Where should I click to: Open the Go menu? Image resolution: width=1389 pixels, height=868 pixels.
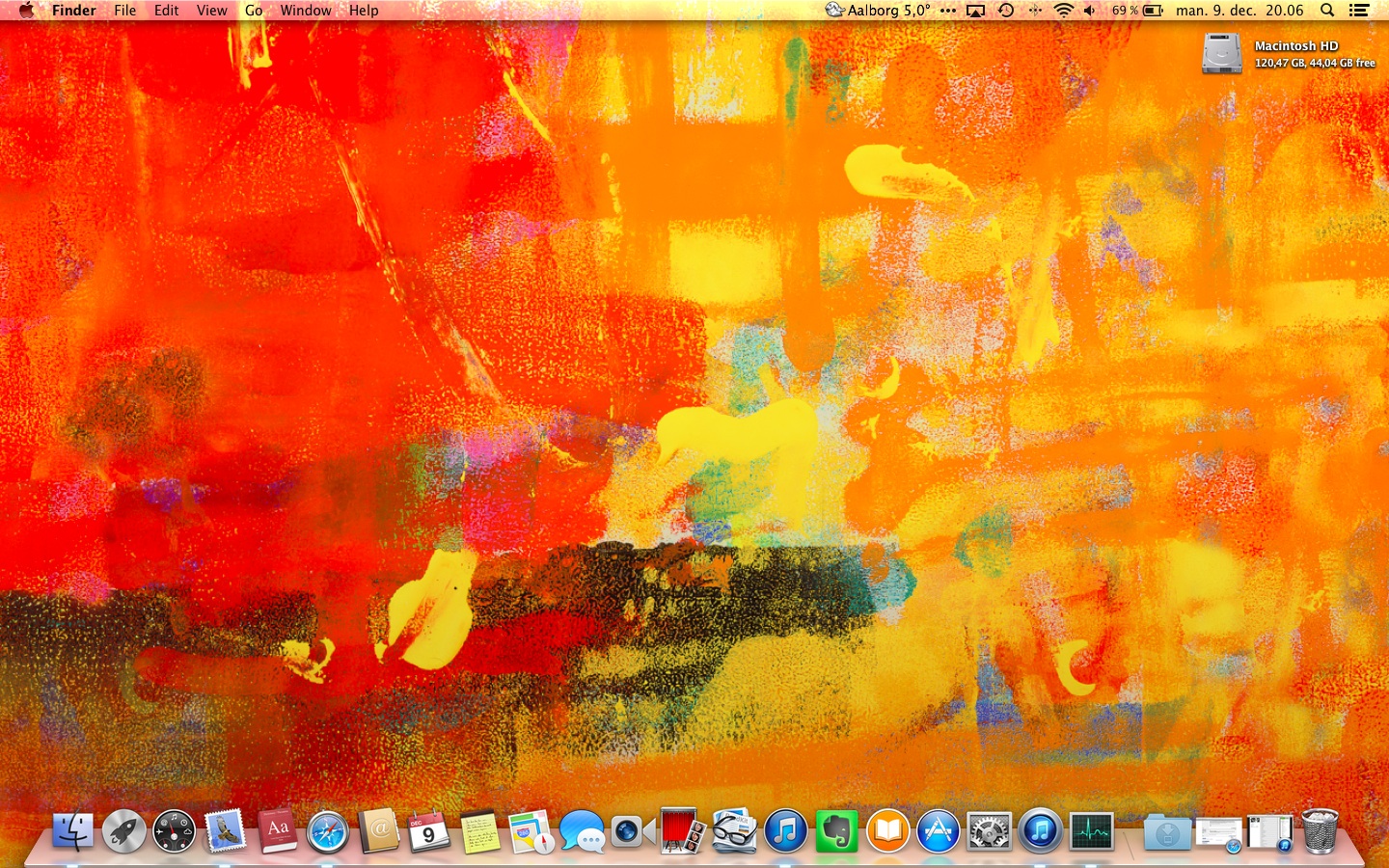254,11
